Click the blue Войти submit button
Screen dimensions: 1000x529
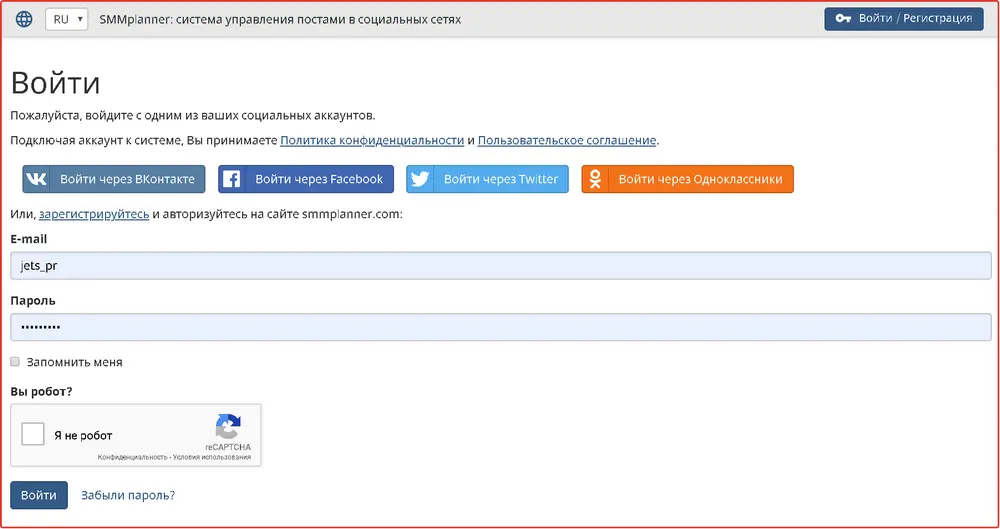pyautogui.click(x=39, y=495)
